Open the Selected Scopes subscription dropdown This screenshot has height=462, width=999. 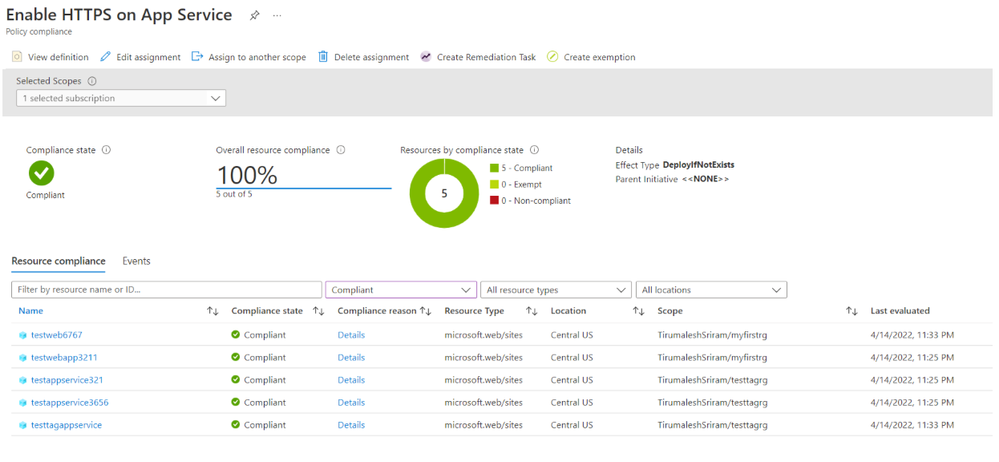(121, 98)
